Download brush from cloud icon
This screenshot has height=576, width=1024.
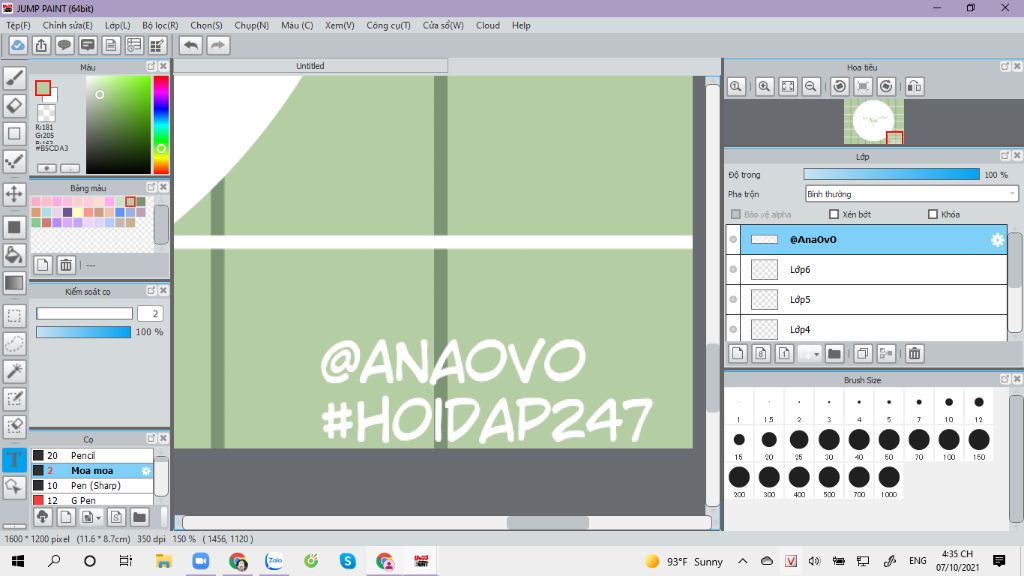[42, 517]
